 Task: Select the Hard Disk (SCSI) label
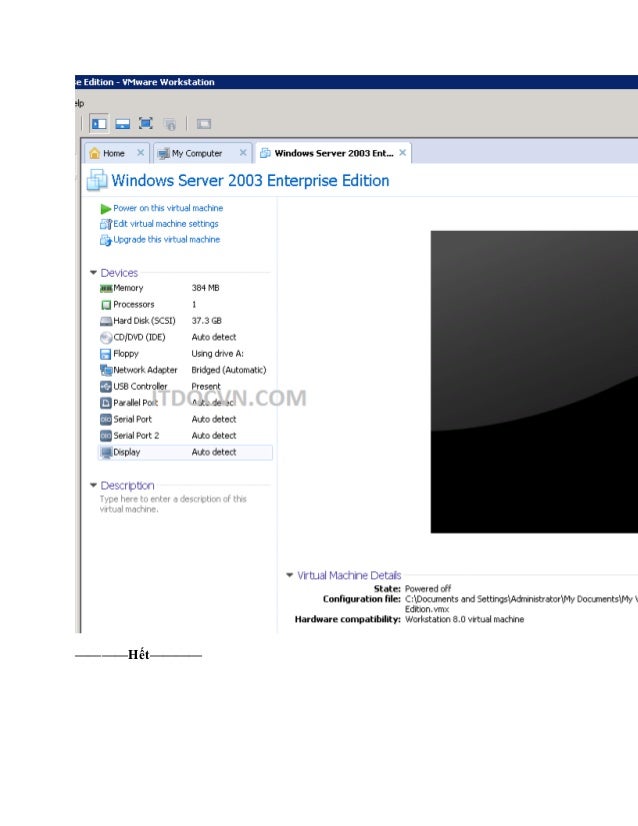coord(144,321)
